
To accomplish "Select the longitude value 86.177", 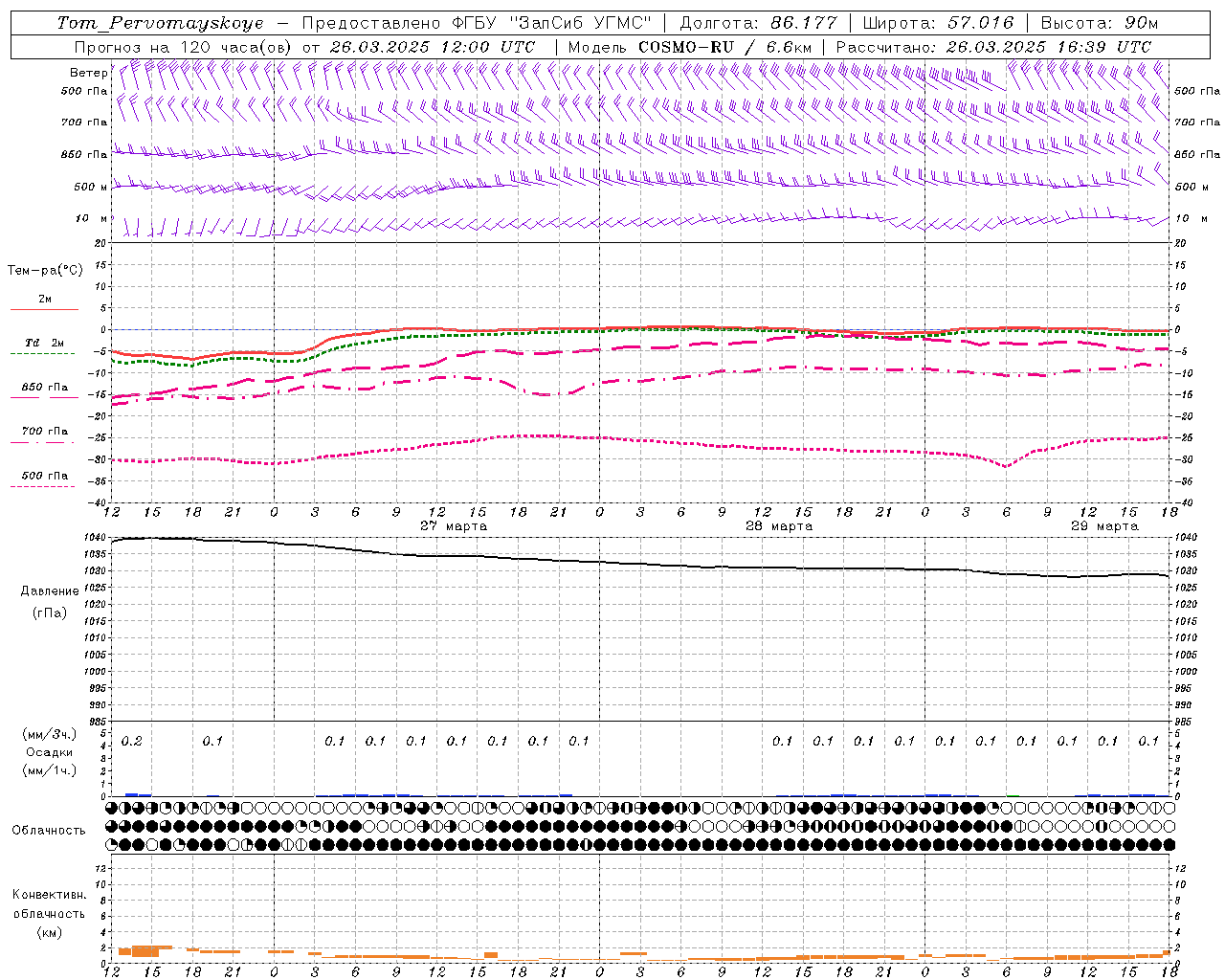I will pos(804,23).
